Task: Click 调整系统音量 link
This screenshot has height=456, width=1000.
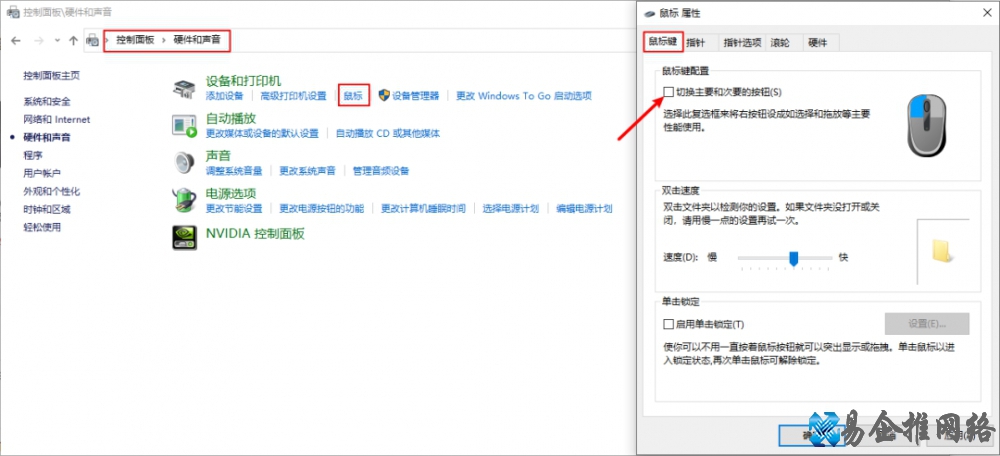Action: coord(234,170)
